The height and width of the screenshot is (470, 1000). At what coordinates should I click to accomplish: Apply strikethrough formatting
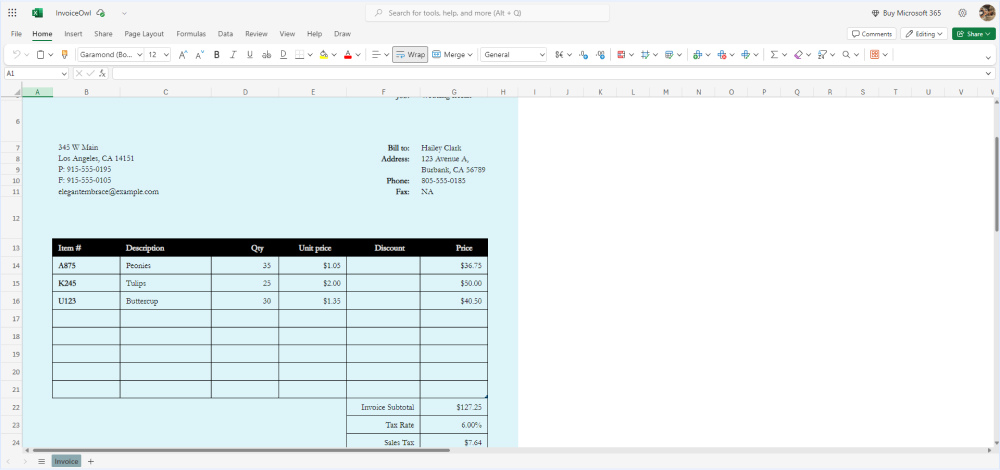pos(266,55)
